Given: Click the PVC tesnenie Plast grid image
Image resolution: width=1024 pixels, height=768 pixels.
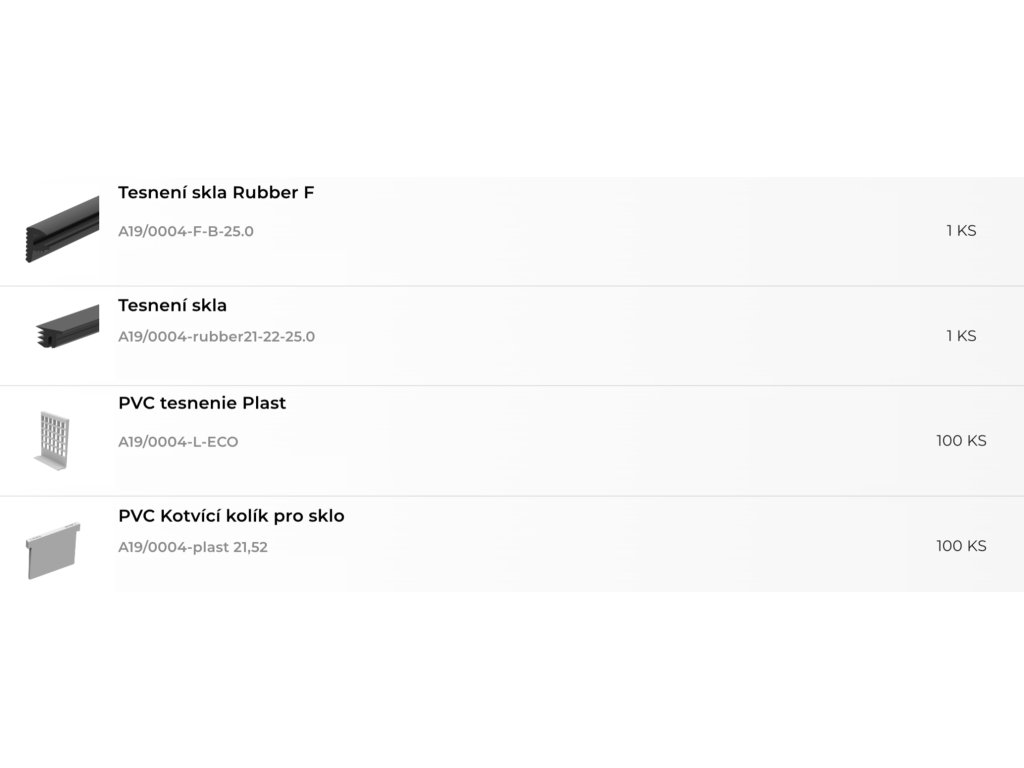Looking at the screenshot, I should click(52, 440).
